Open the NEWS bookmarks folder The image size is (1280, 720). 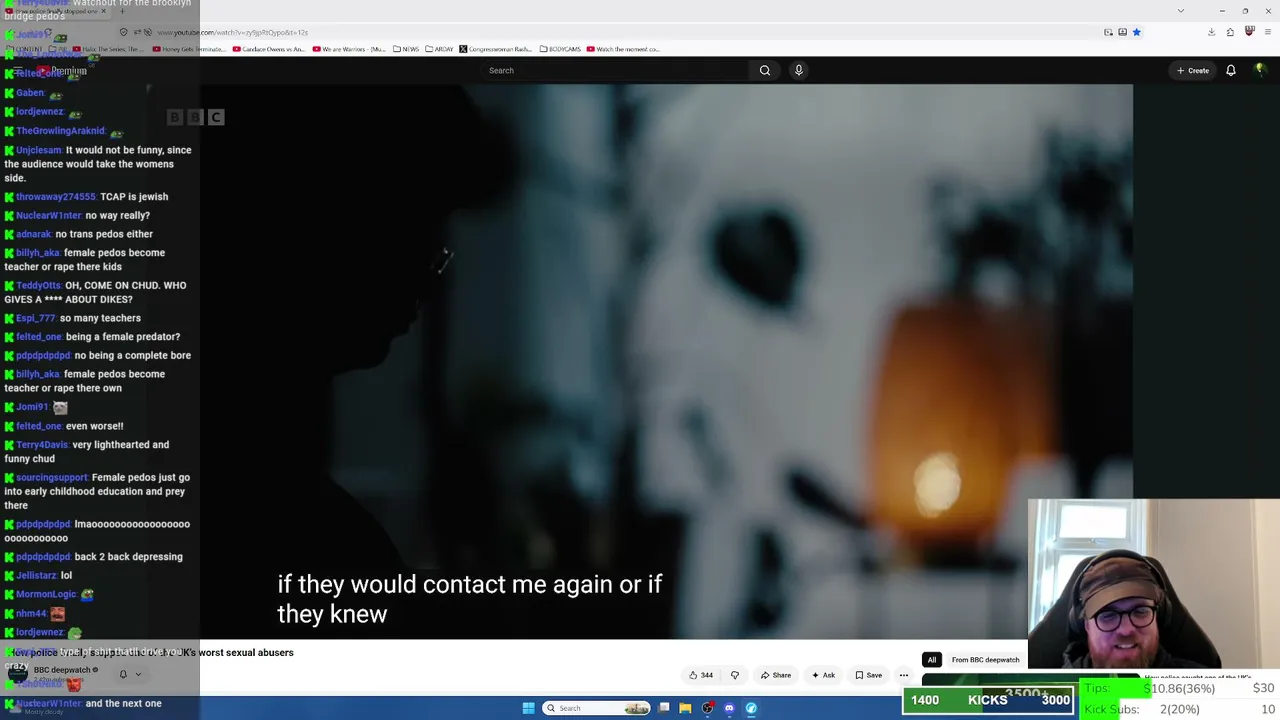[x=406, y=49]
